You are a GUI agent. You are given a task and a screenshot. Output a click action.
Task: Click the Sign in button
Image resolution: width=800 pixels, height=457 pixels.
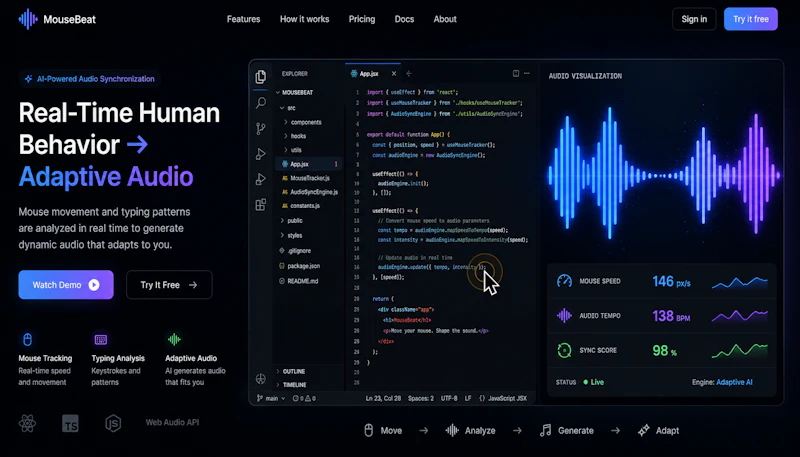tap(694, 19)
